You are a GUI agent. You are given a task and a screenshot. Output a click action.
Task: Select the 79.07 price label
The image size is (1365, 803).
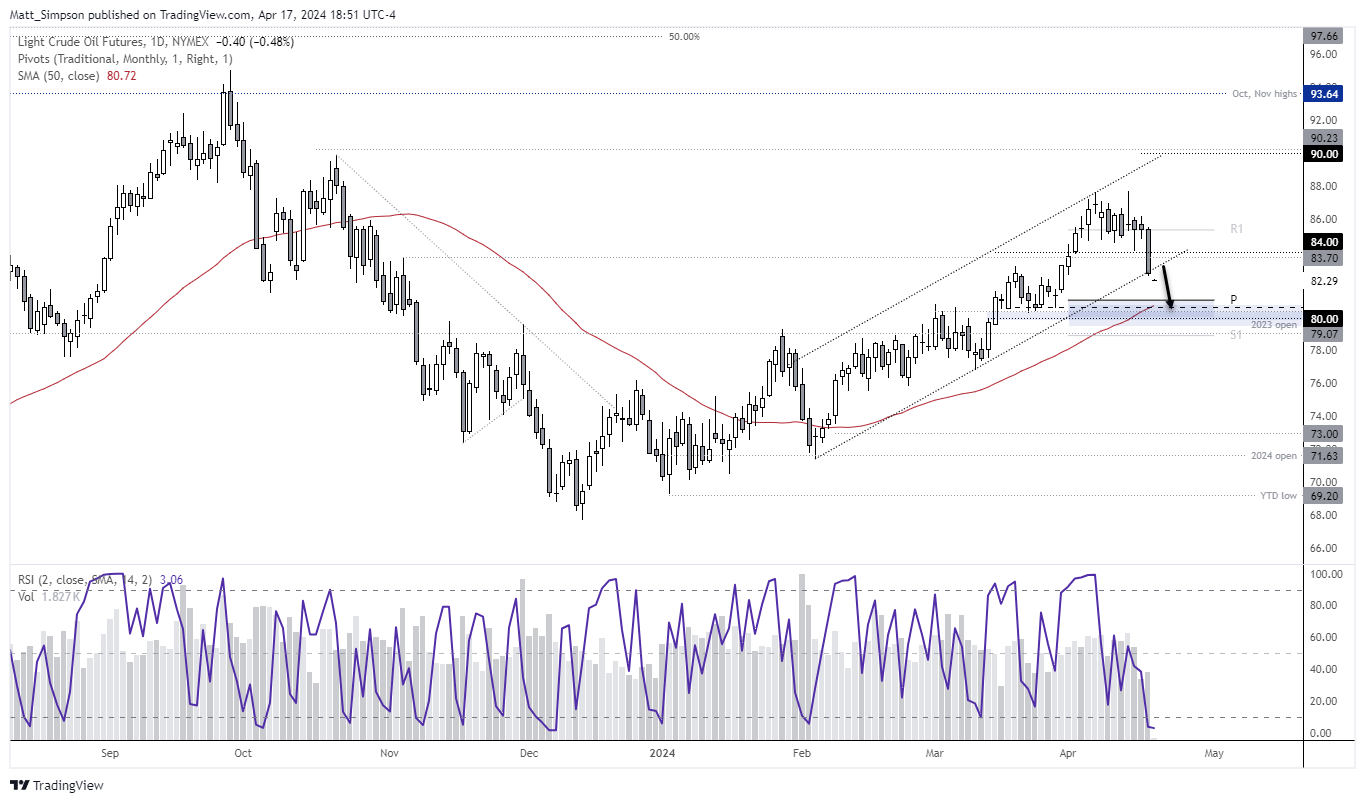click(1326, 334)
